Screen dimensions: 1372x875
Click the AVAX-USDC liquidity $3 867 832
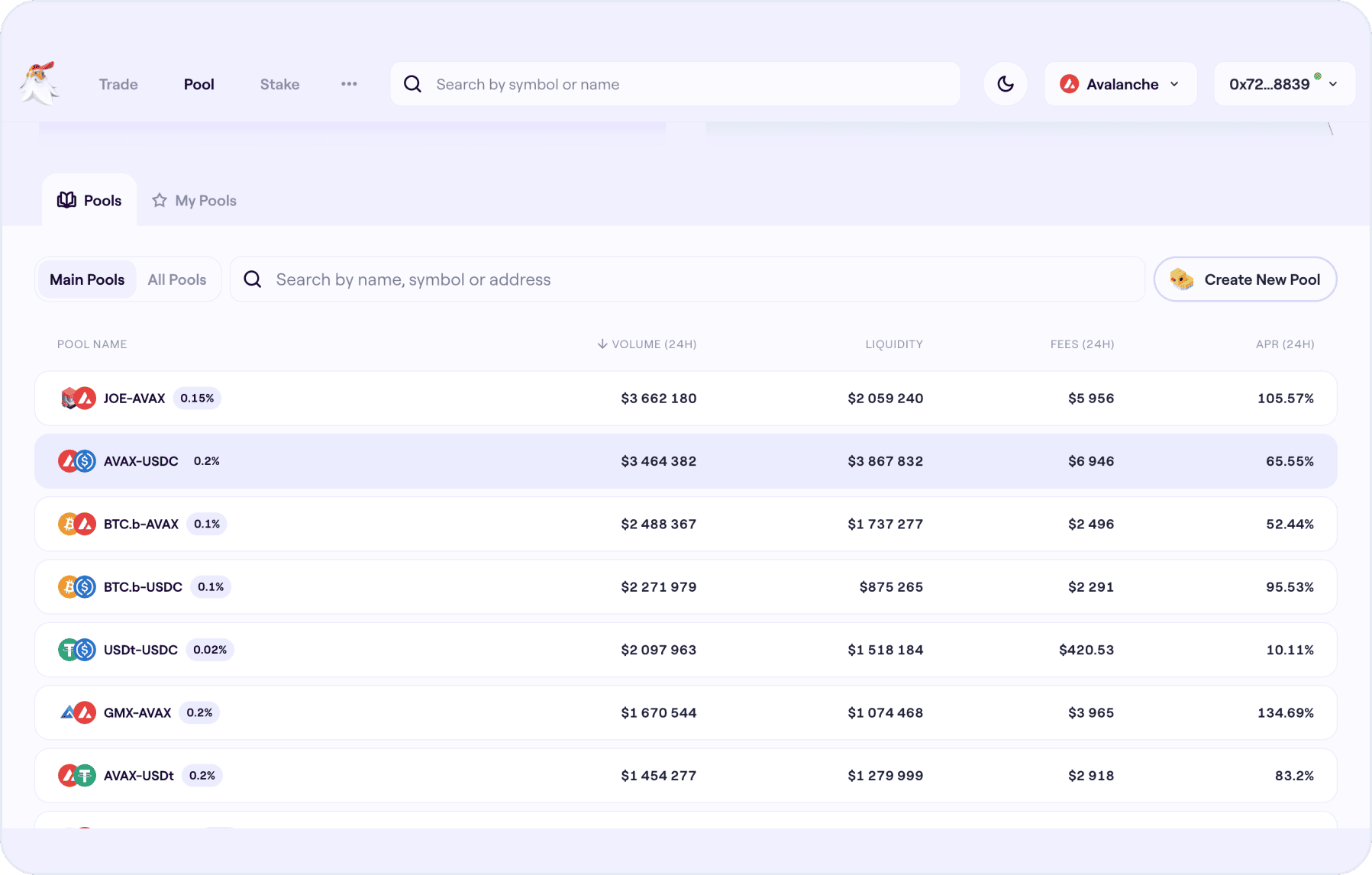point(886,461)
